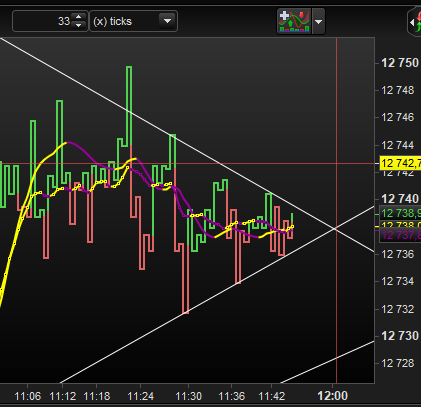Select the green 12 738 indicator value label
Viewport: 421px width, 407px height.
[x=400, y=213]
